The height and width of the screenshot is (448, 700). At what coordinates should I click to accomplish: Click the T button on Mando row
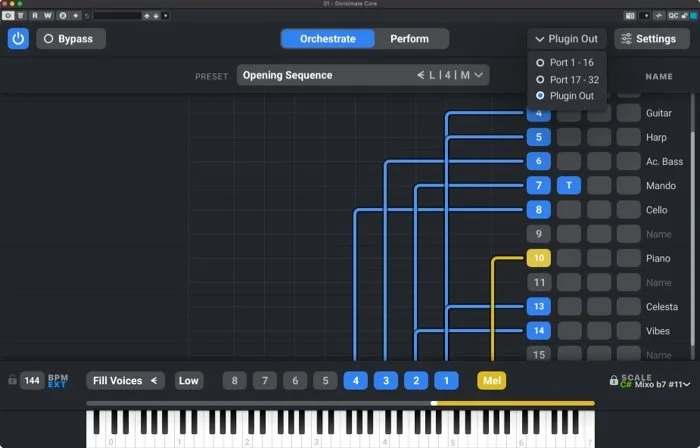point(569,185)
